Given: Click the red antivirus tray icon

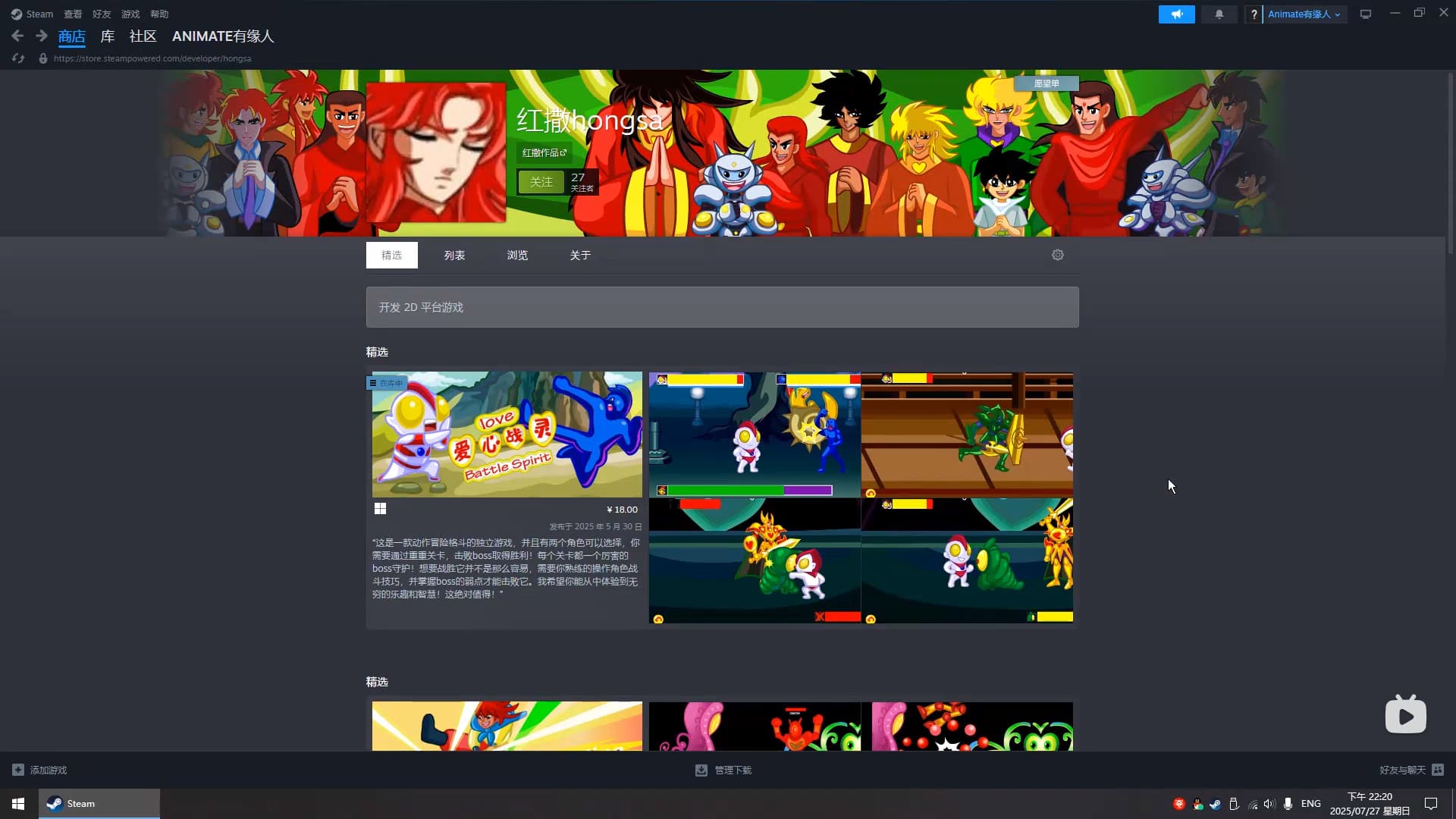Looking at the screenshot, I should [x=1178, y=804].
